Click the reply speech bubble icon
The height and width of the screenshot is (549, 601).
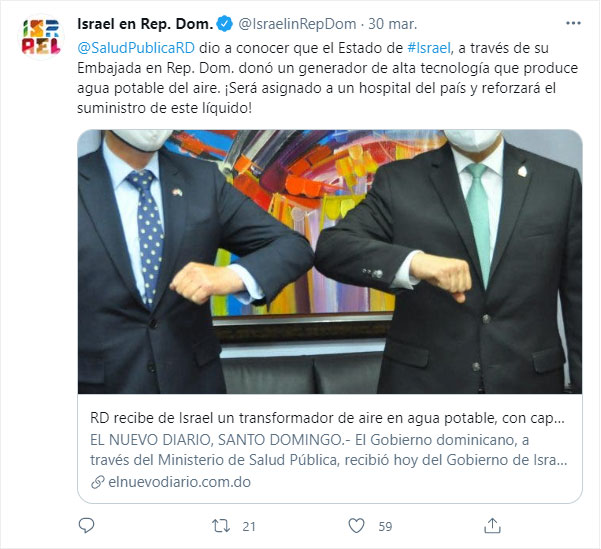[86, 526]
